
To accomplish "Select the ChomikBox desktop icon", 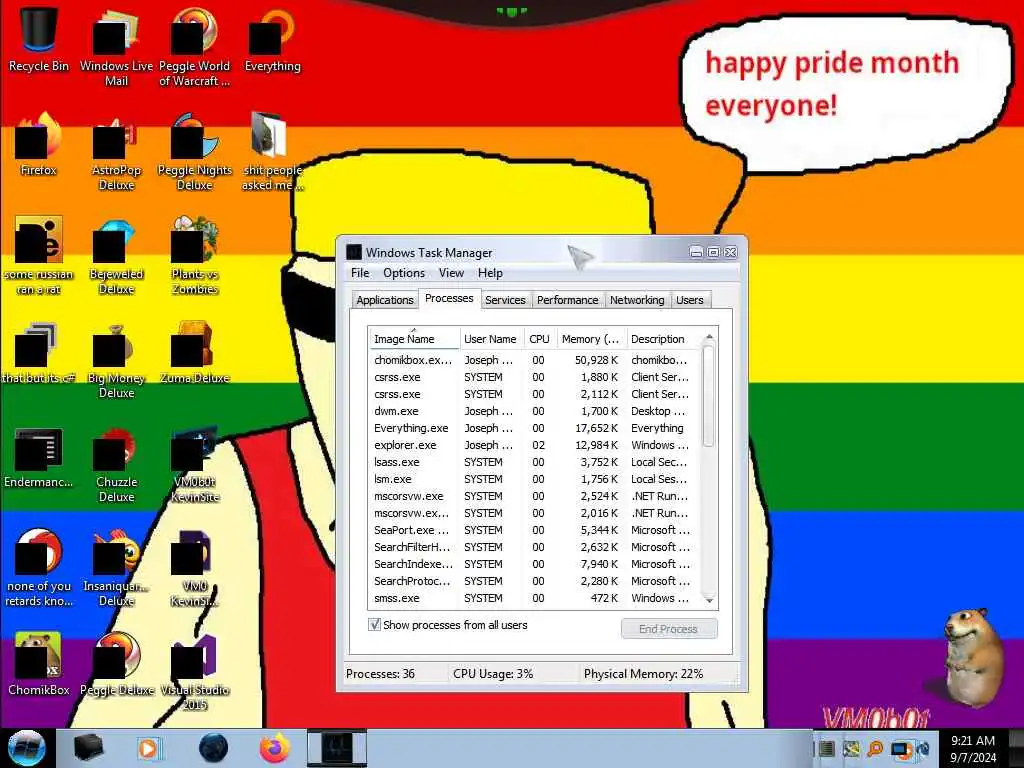I will point(39,664).
